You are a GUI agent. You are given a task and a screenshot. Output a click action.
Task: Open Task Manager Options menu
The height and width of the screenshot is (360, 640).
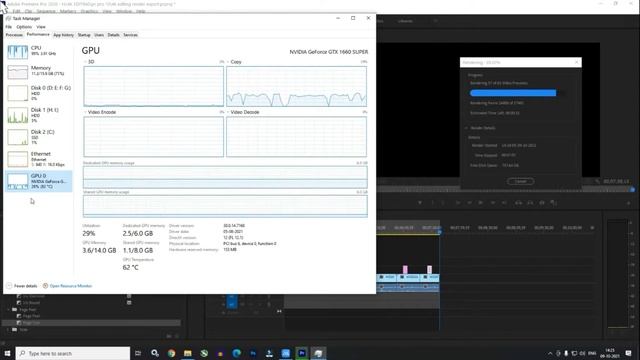(x=24, y=27)
